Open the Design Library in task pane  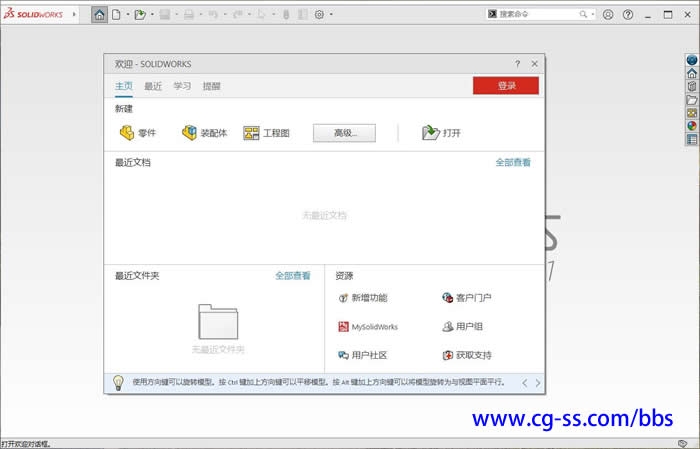pyautogui.click(x=692, y=87)
